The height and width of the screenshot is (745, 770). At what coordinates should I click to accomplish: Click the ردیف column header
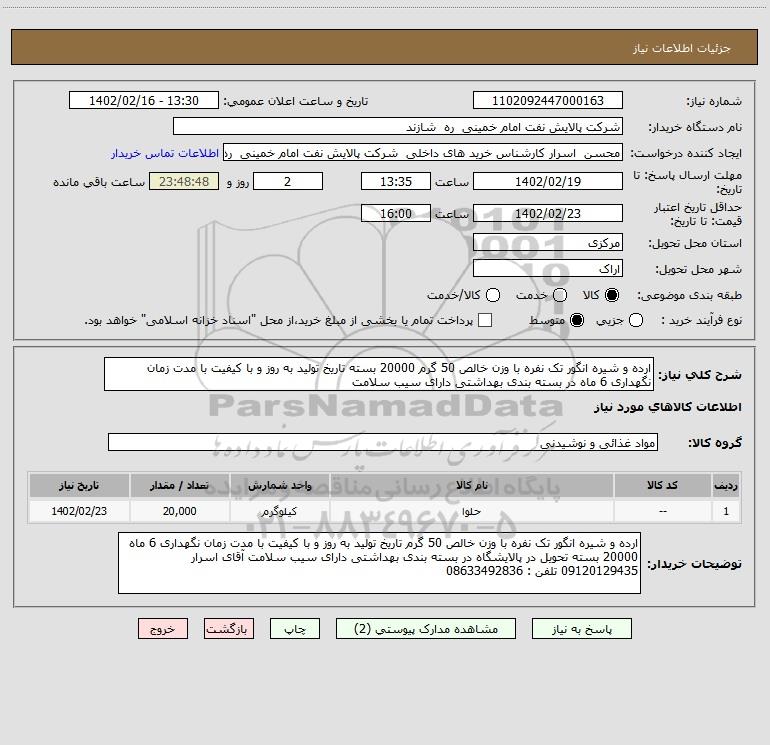tap(726, 485)
